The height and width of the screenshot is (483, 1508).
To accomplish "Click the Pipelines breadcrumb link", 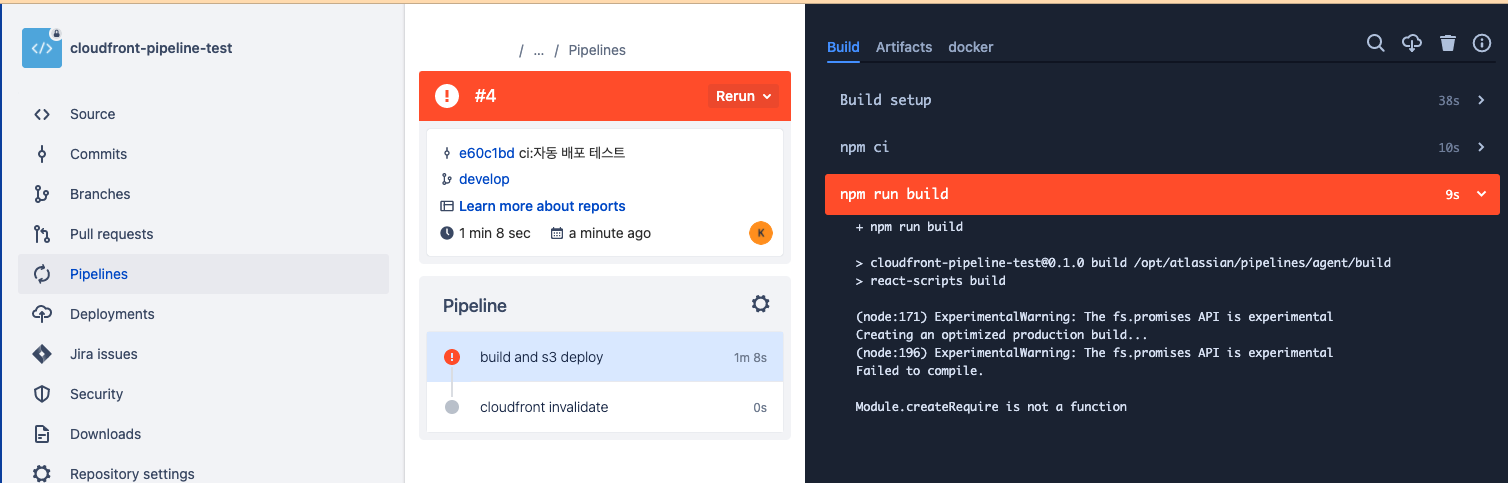I will [x=597, y=50].
